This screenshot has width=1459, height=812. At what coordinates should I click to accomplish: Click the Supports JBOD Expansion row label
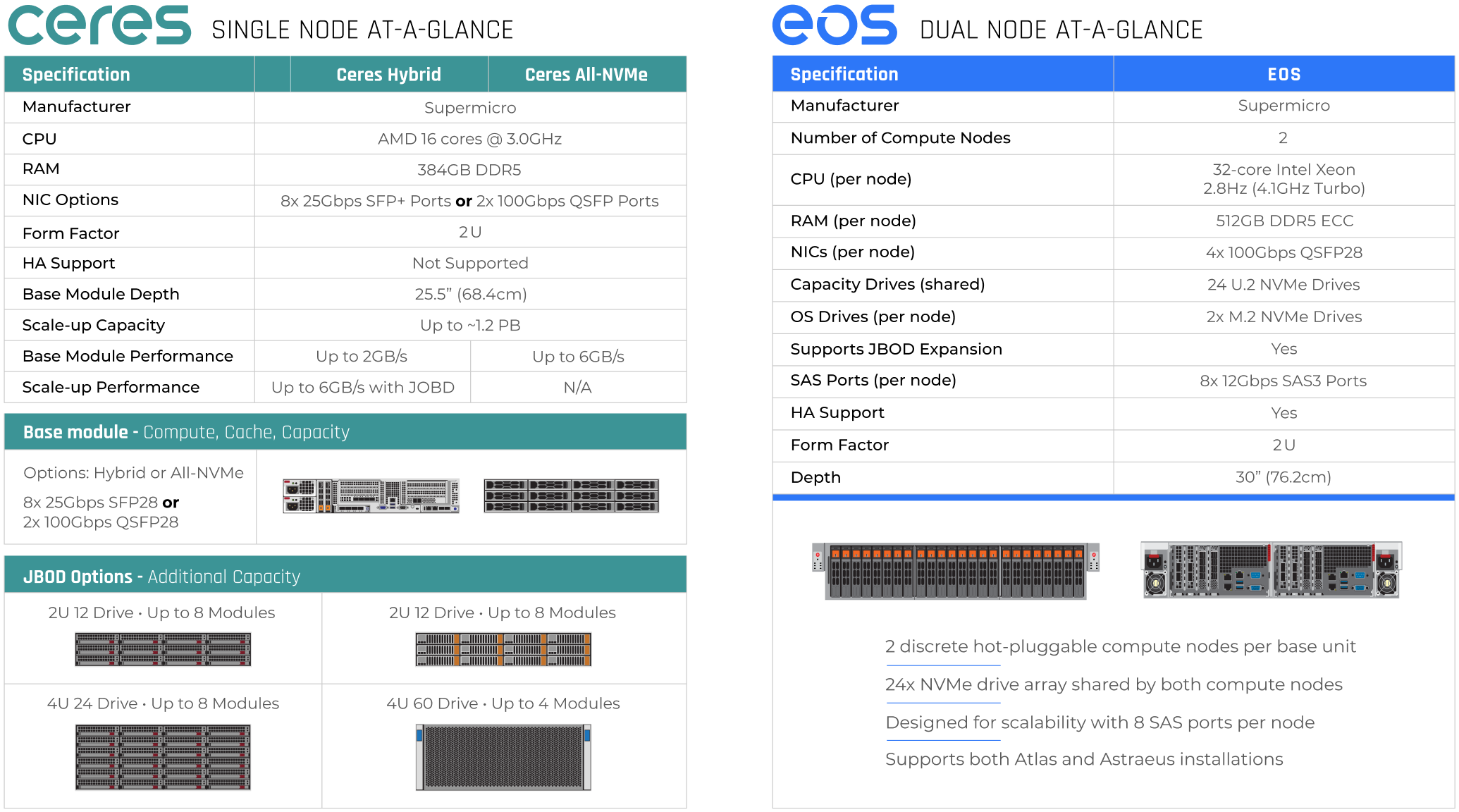click(896, 349)
